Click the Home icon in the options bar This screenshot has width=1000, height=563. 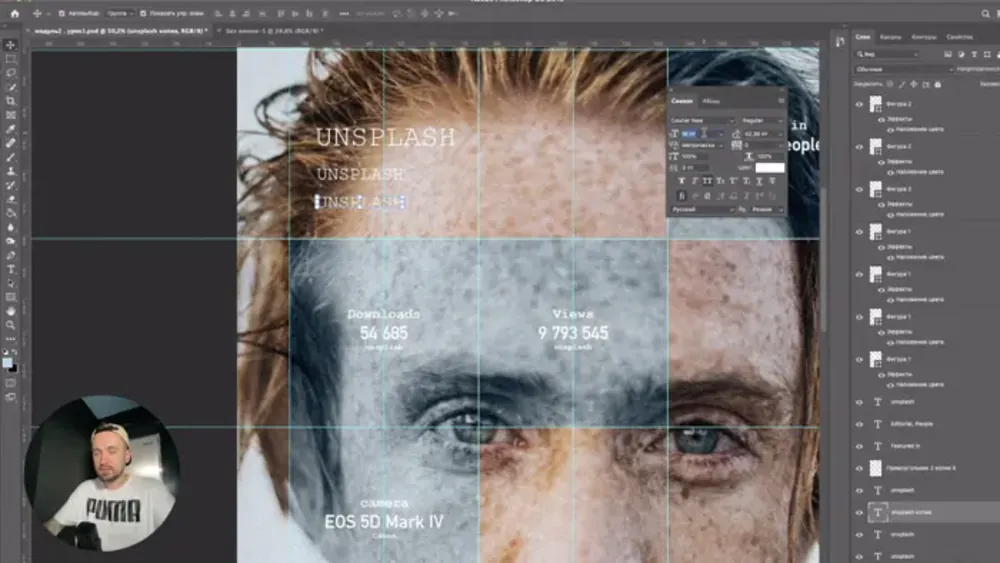15,13
